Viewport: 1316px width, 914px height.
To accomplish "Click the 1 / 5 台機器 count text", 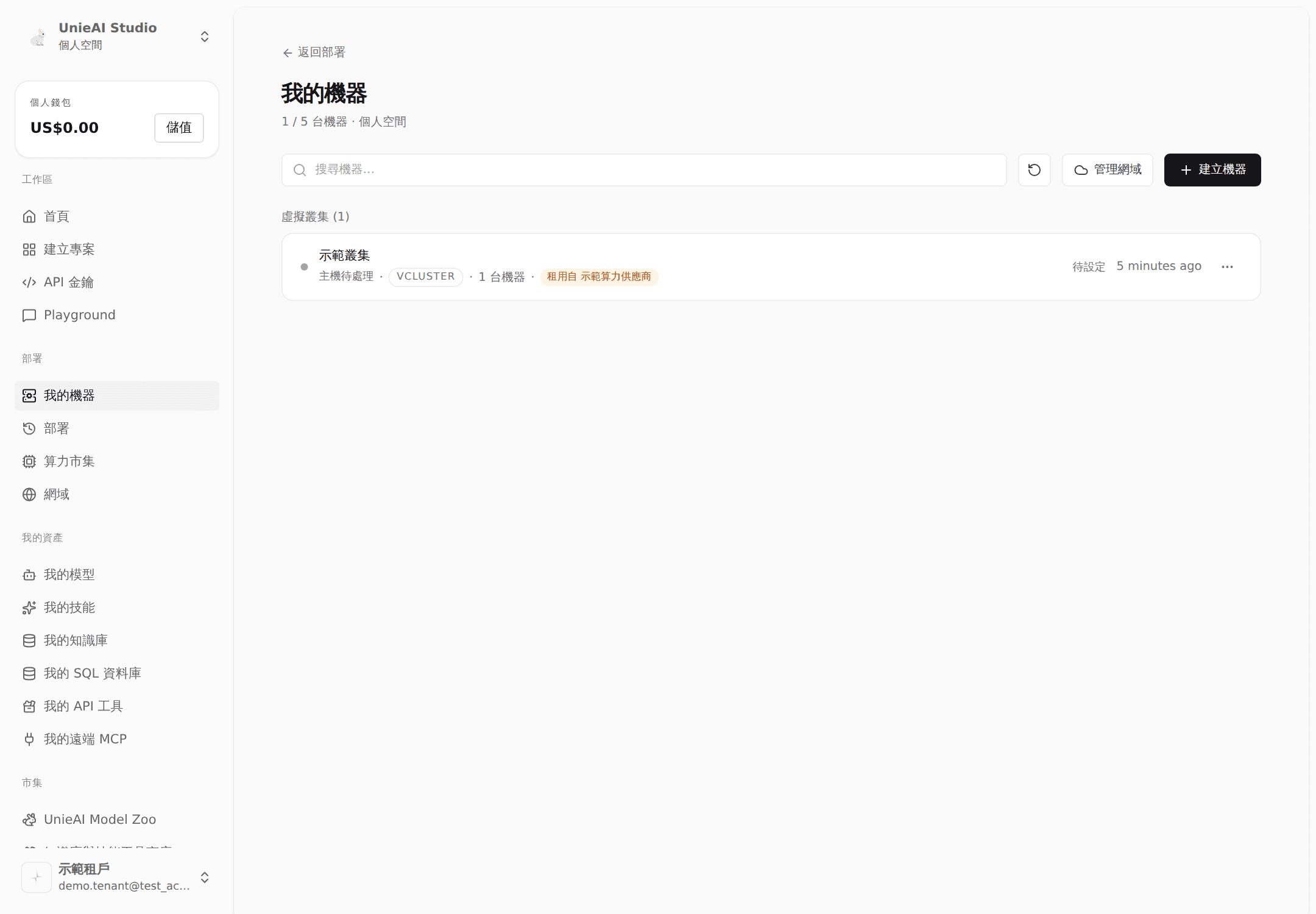I will (x=314, y=122).
